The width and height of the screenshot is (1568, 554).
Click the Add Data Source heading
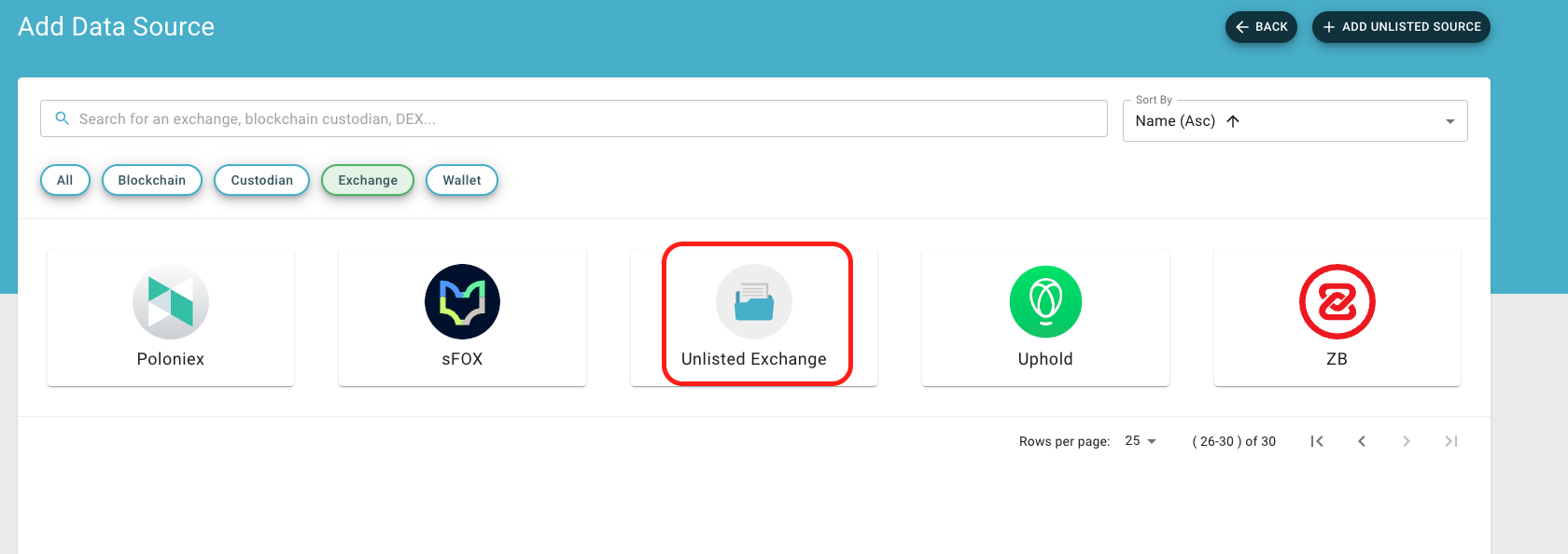(116, 26)
